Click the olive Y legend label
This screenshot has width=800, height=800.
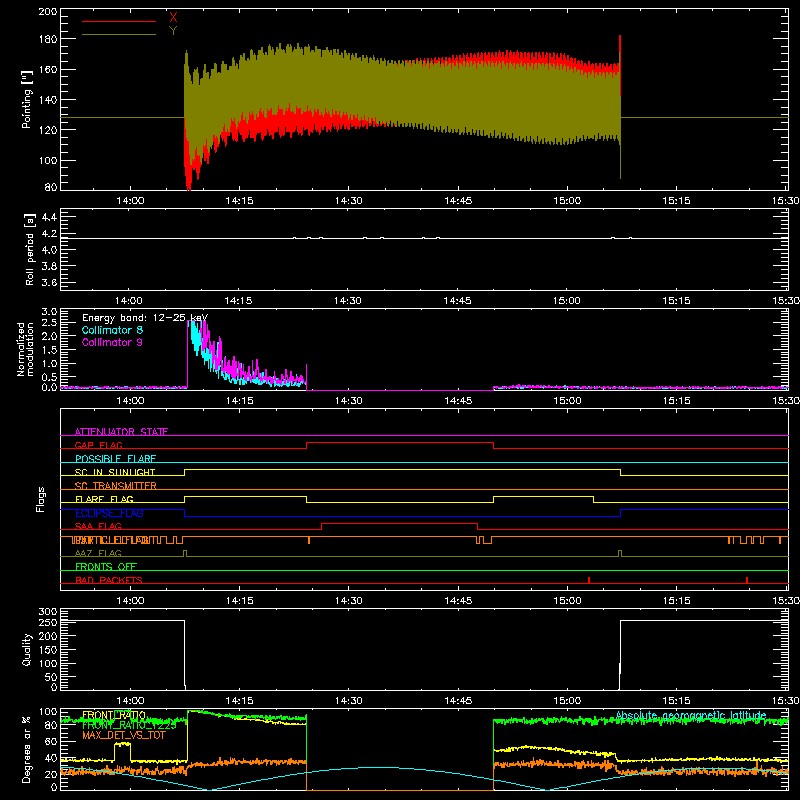pyautogui.click(x=173, y=31)
